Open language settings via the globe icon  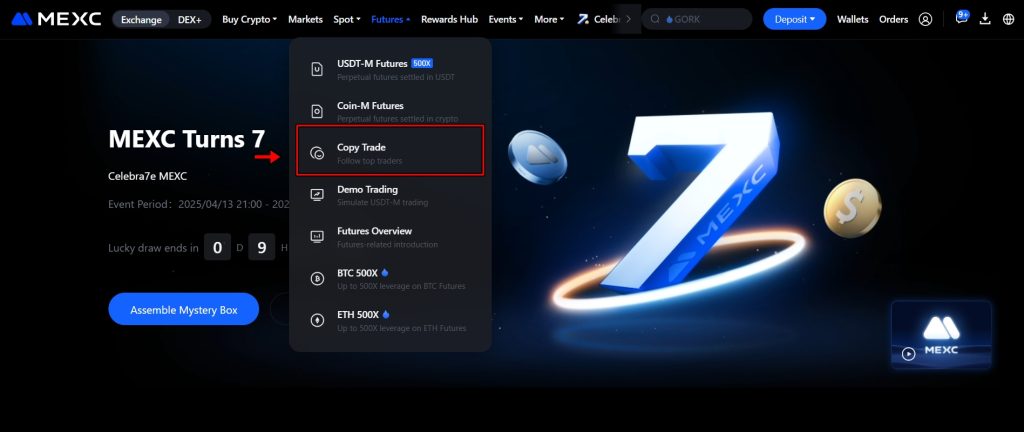[x=1007, y=19]
